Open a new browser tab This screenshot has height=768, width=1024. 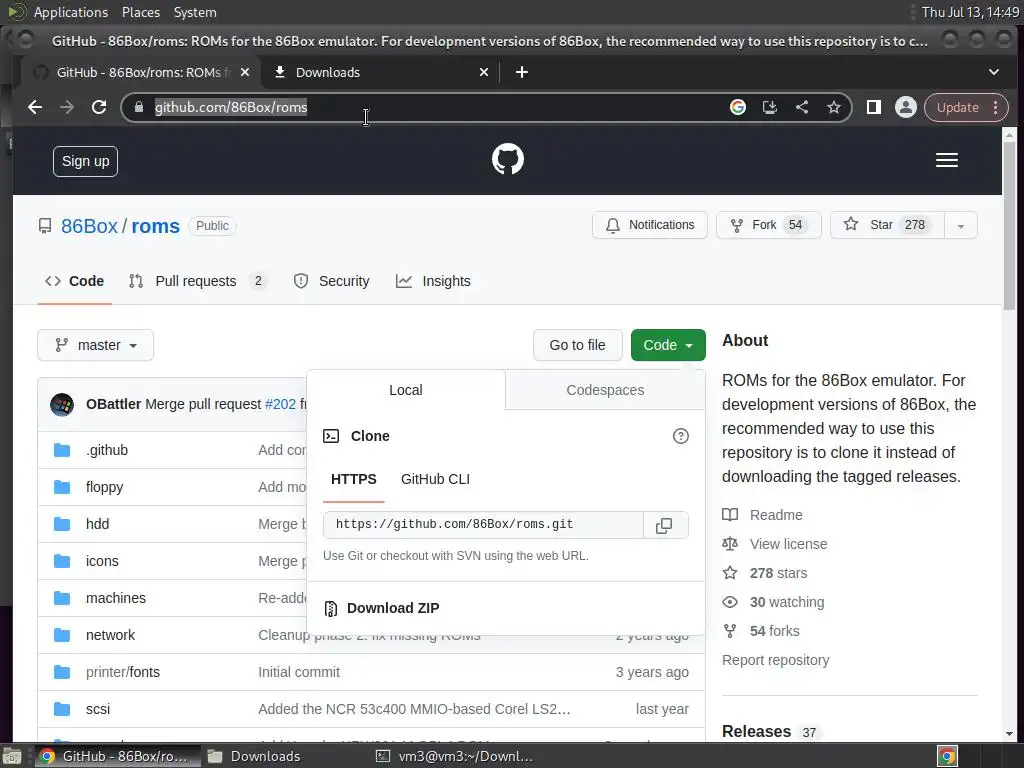point(522,72)
